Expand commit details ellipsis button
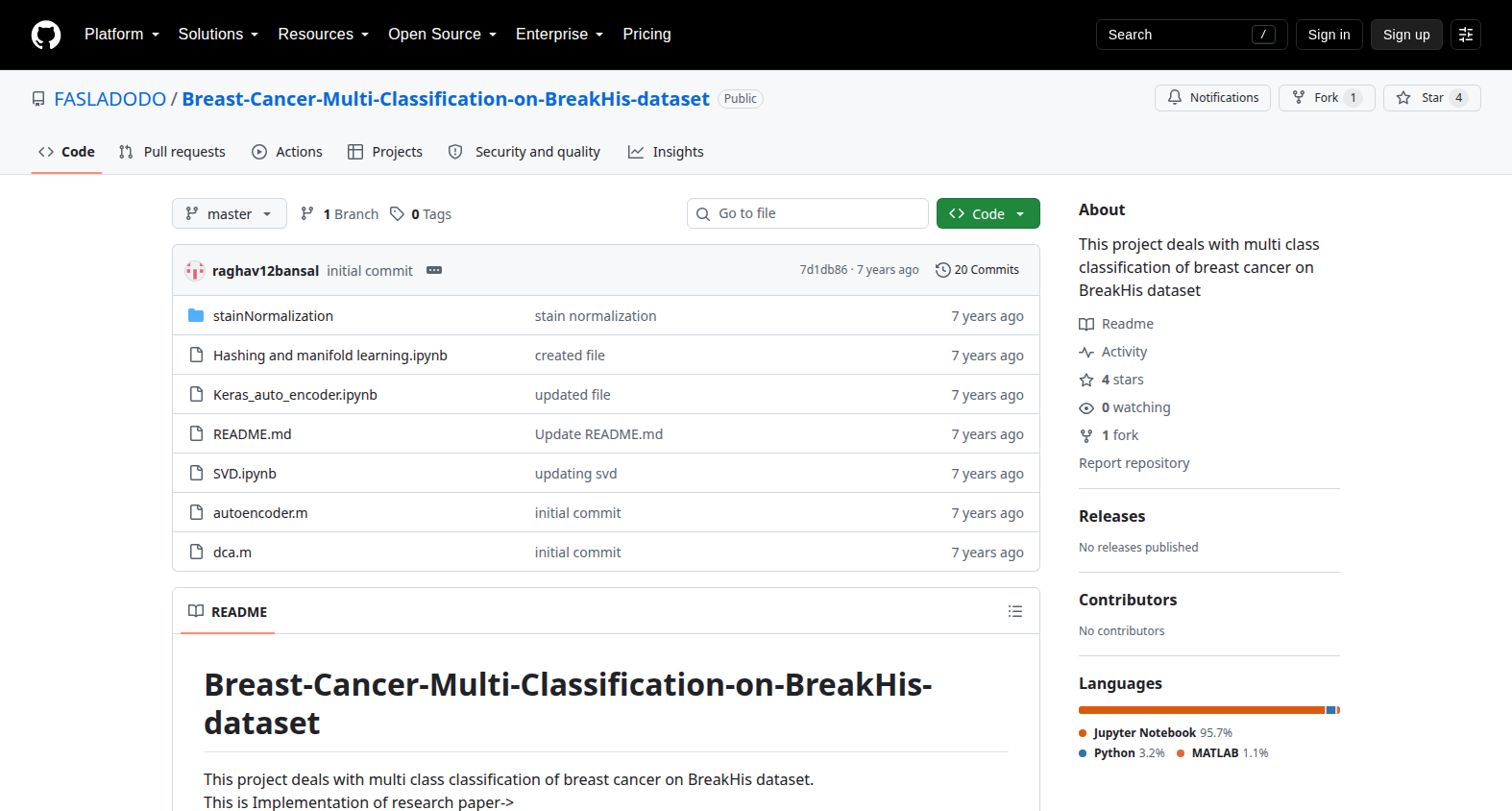This screenshot has width=1512, height=811. click(434, 271)
